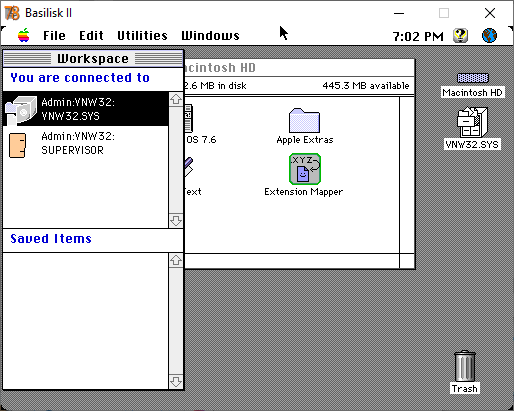Open the Apple Extras folder

point(304,121)
